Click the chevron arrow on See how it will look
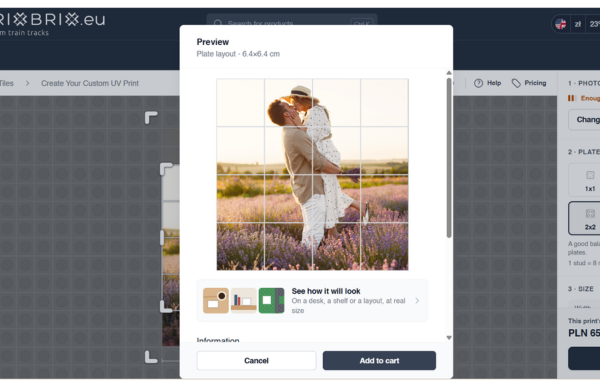This screenshot has width=600, height=380. coord(417,301)
